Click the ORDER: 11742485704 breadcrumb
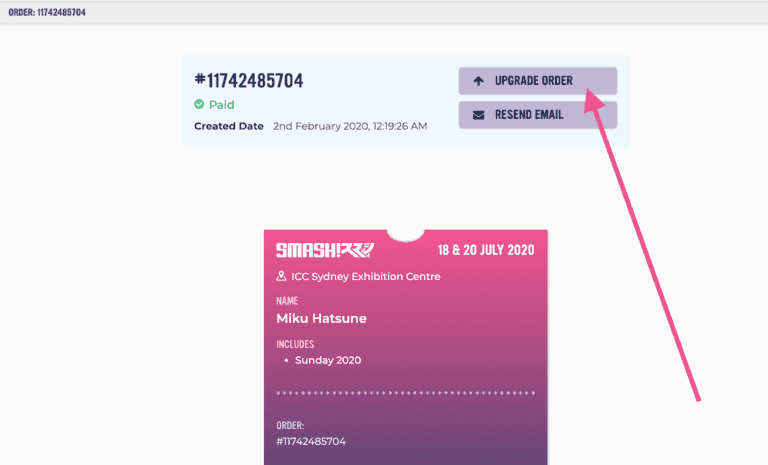768x465 pixels. (46, 12)
